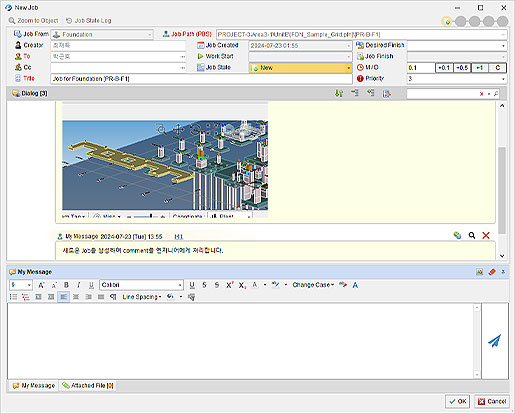Toggle Italic formatting in the editor toolbar
Image resolution: width=515 pixels, height=414 pixels.
[79, 285]
